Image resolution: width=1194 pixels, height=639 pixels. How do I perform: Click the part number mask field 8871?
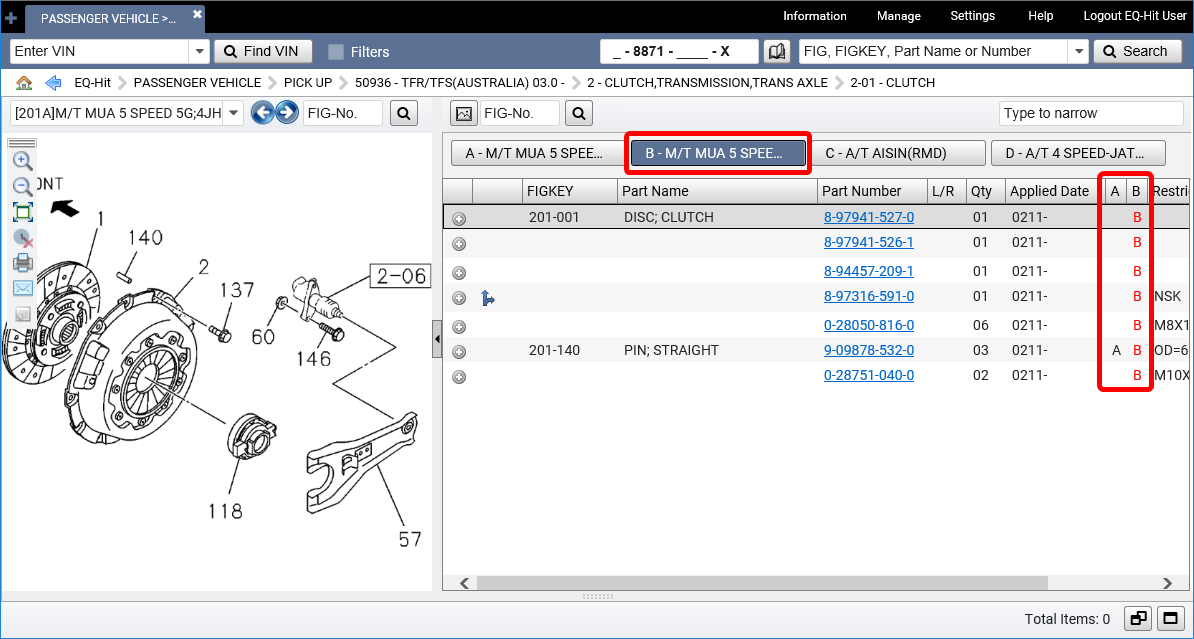(x=679, y=51)
